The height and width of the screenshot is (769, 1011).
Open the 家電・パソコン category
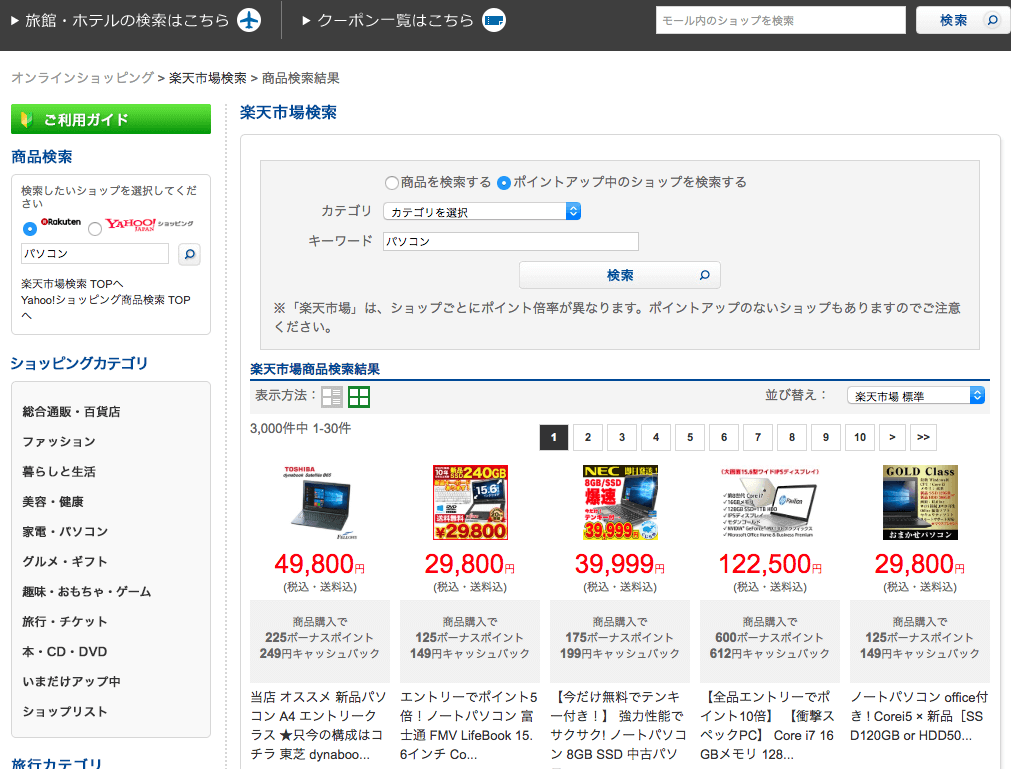(65, 532)
